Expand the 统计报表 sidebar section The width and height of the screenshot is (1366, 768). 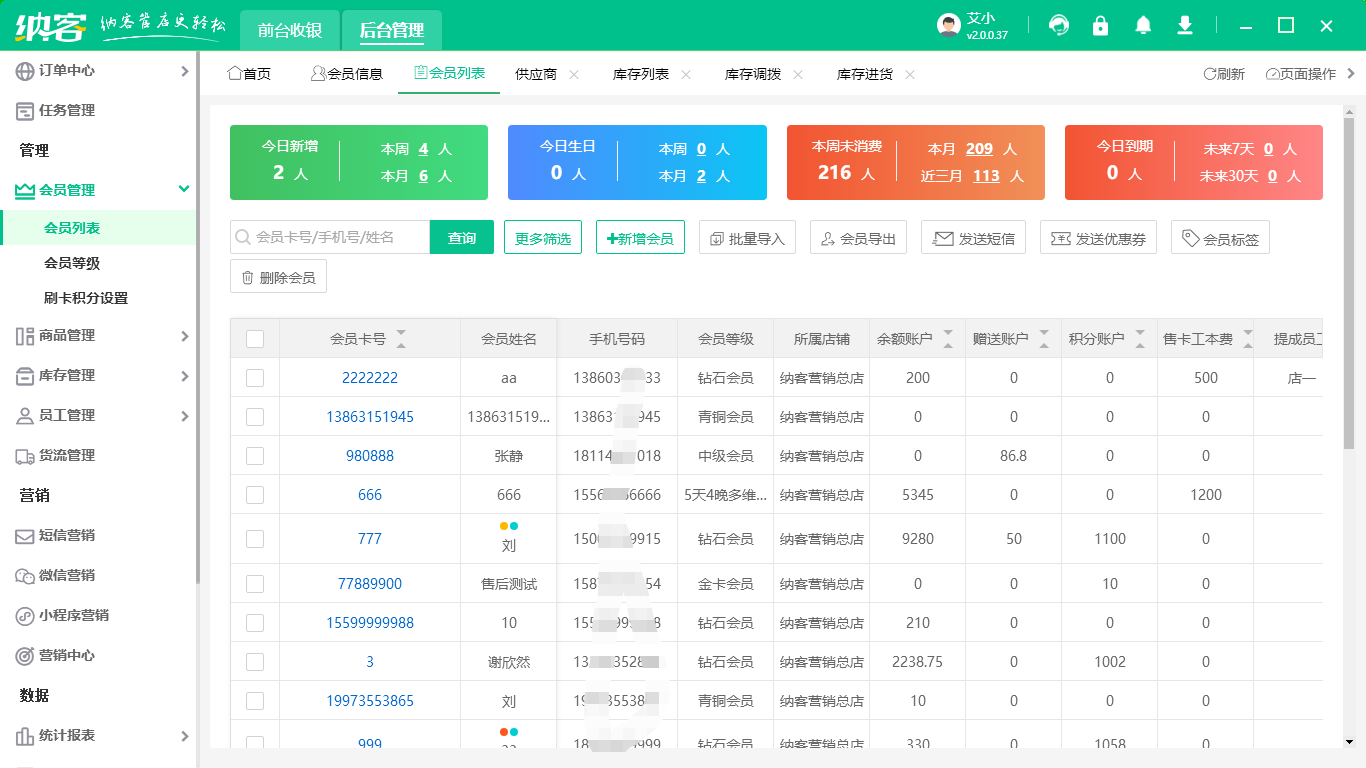[184, 736]
